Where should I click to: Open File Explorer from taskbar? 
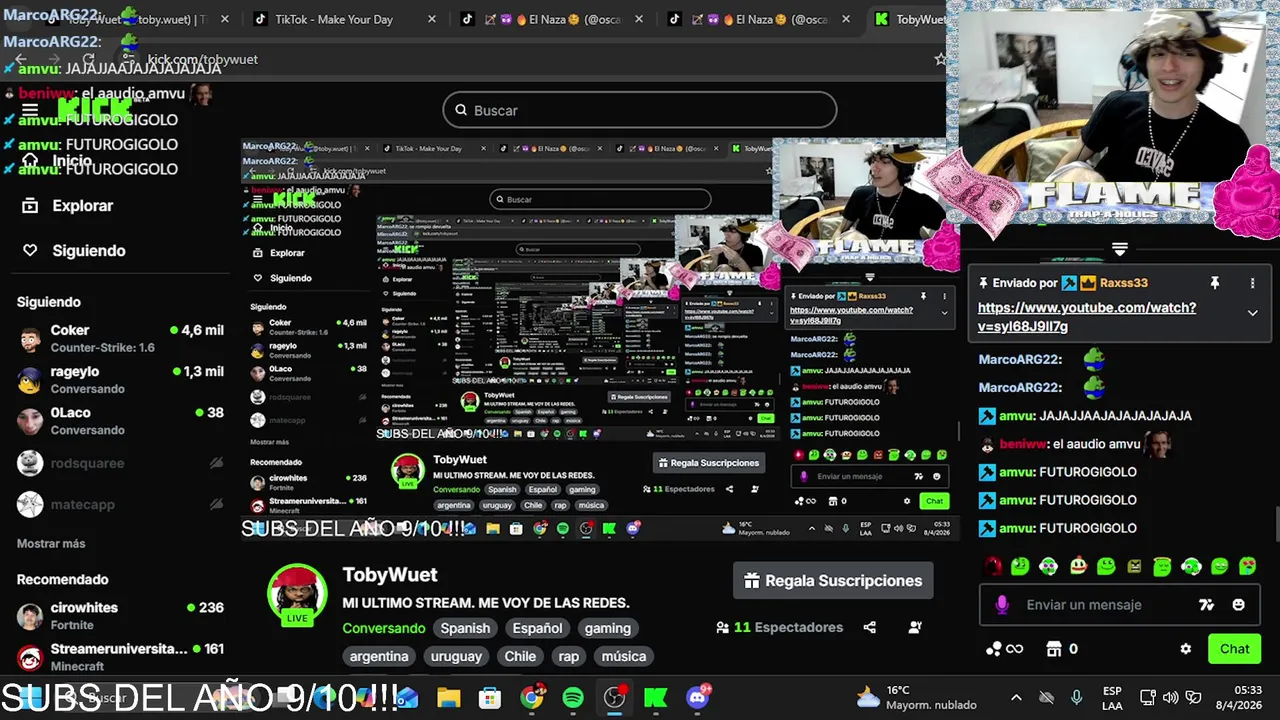pos(448,698)
